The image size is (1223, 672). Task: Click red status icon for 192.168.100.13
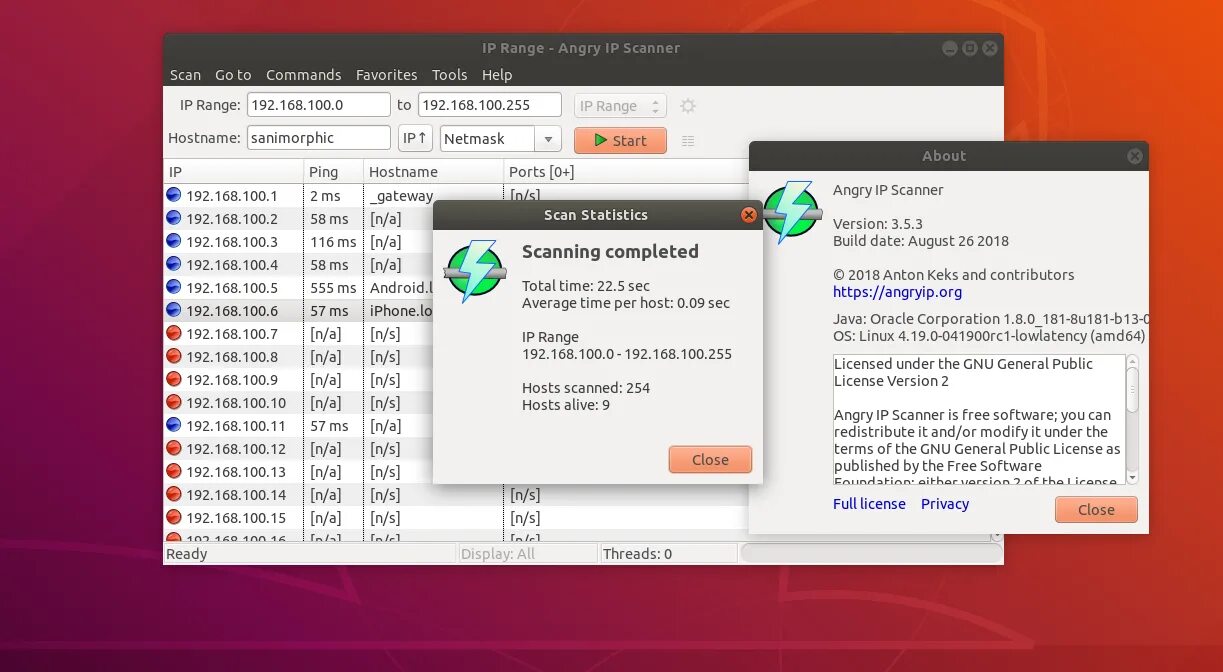(174, 471)
